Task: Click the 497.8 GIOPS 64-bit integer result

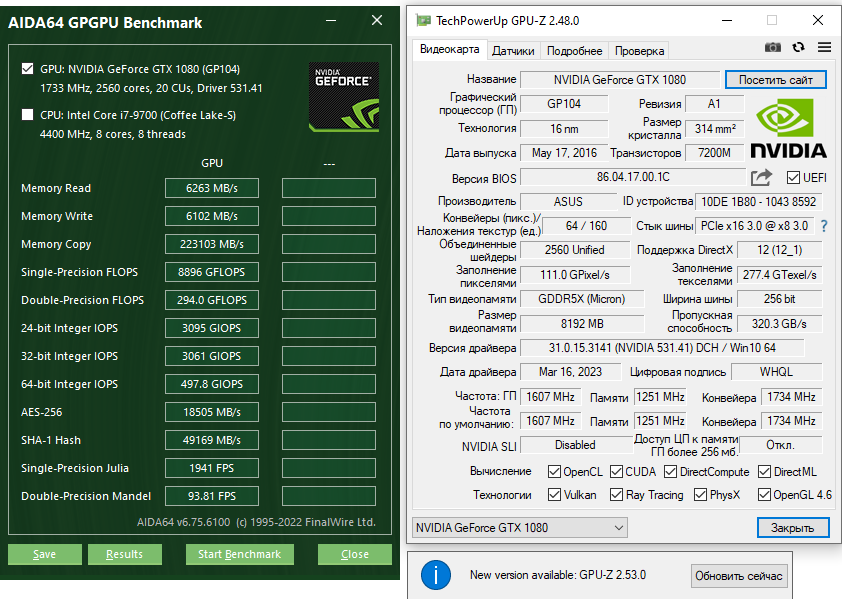Action: (212, 384)
